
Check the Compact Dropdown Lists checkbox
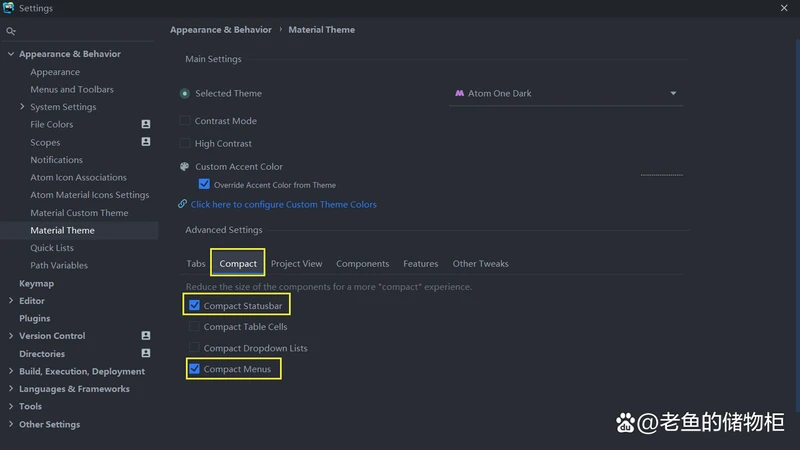tap(194, 348)
